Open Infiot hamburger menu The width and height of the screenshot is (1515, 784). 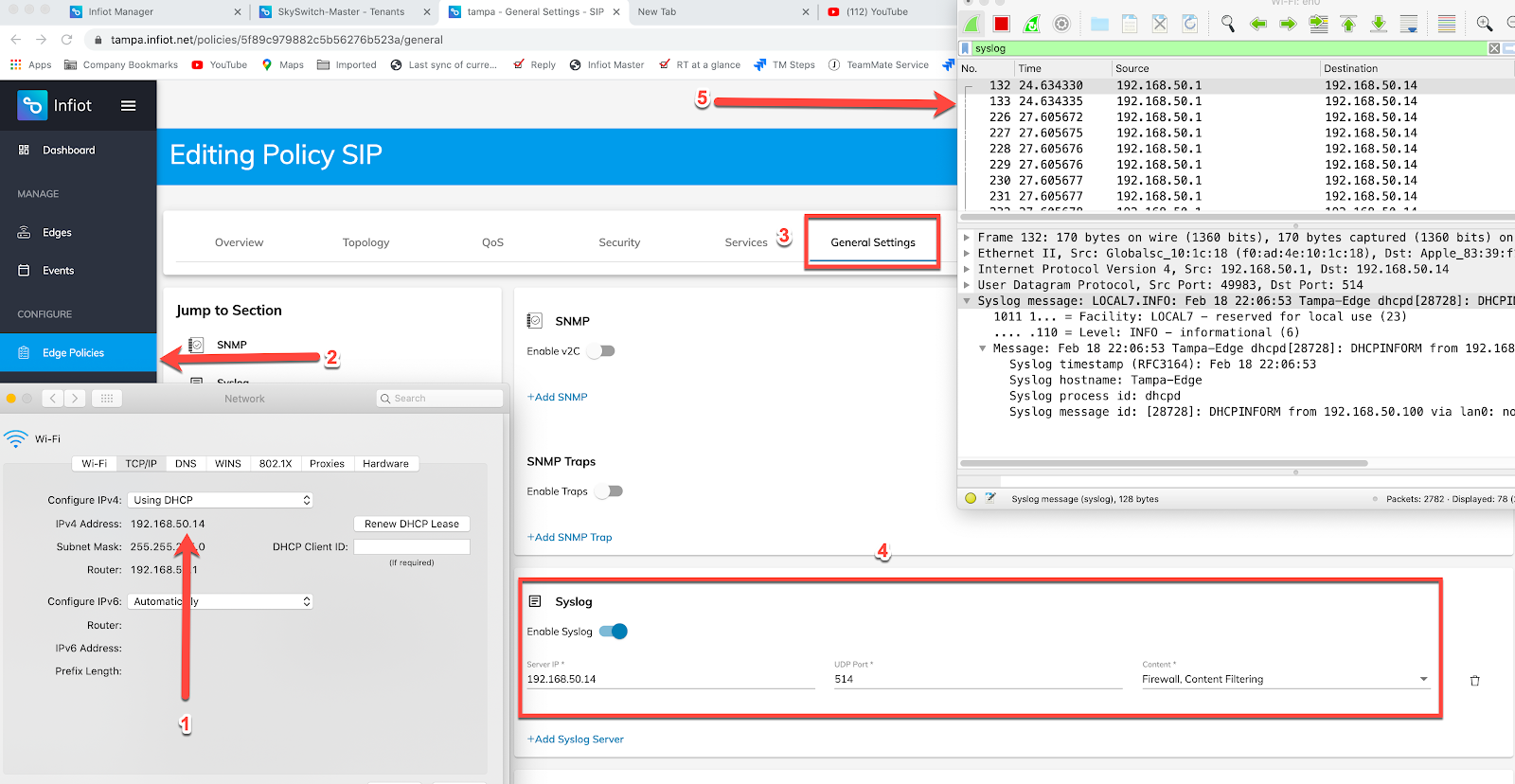click(x=129, y=106)
